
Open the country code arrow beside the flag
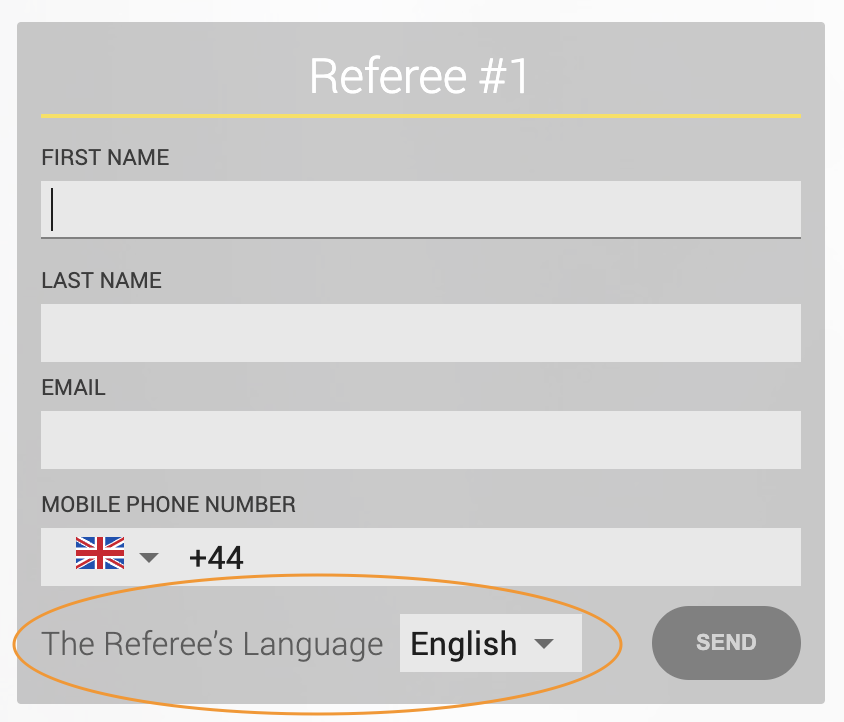[149, 557]
